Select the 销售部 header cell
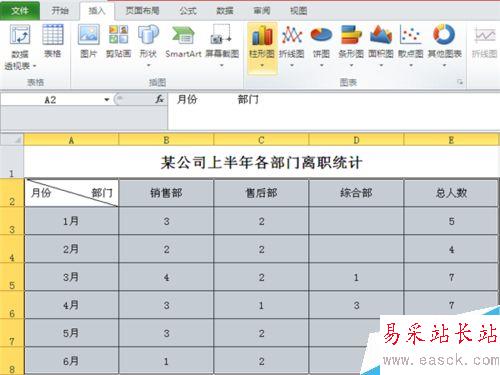Viewport: 500px width, 375px height. 166,193
